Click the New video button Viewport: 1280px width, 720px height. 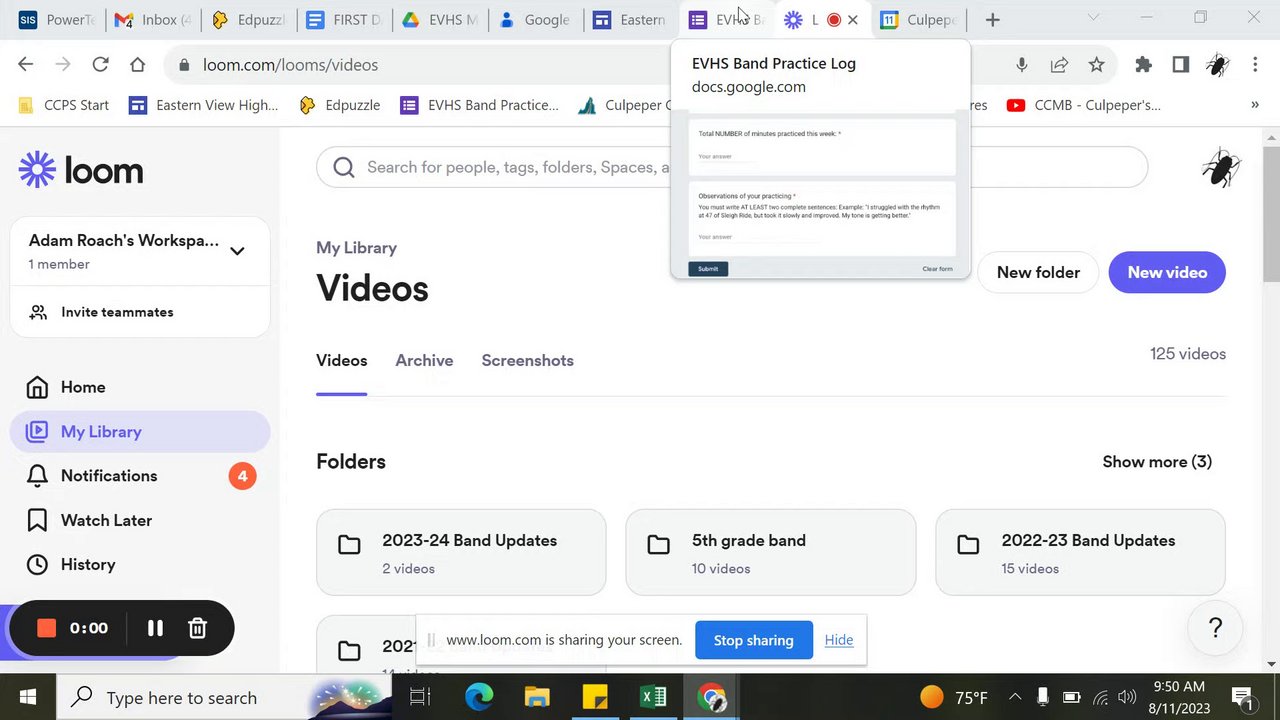pyautogui.click(x=1167, y=272)
